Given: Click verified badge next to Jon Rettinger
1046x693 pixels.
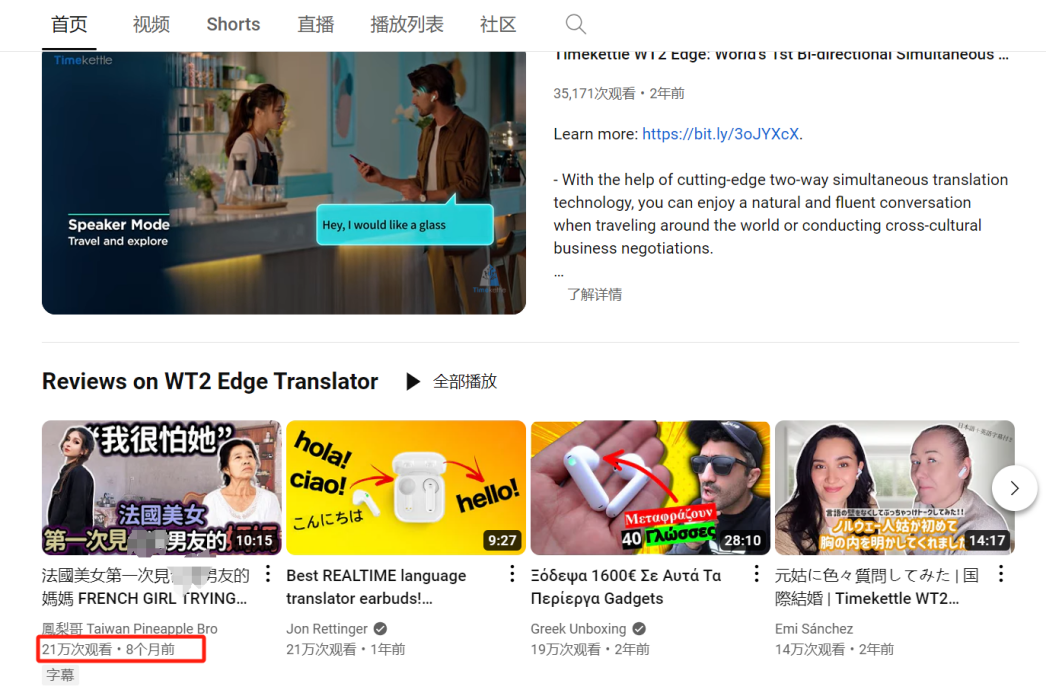Looking at the screenshot, I should tap(380, 628).
